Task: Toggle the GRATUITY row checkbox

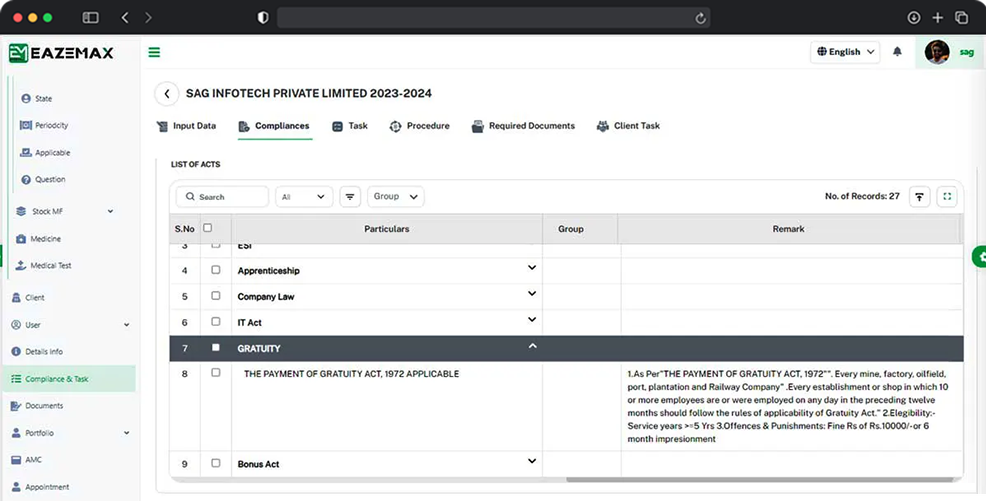Action: [216, 347]
